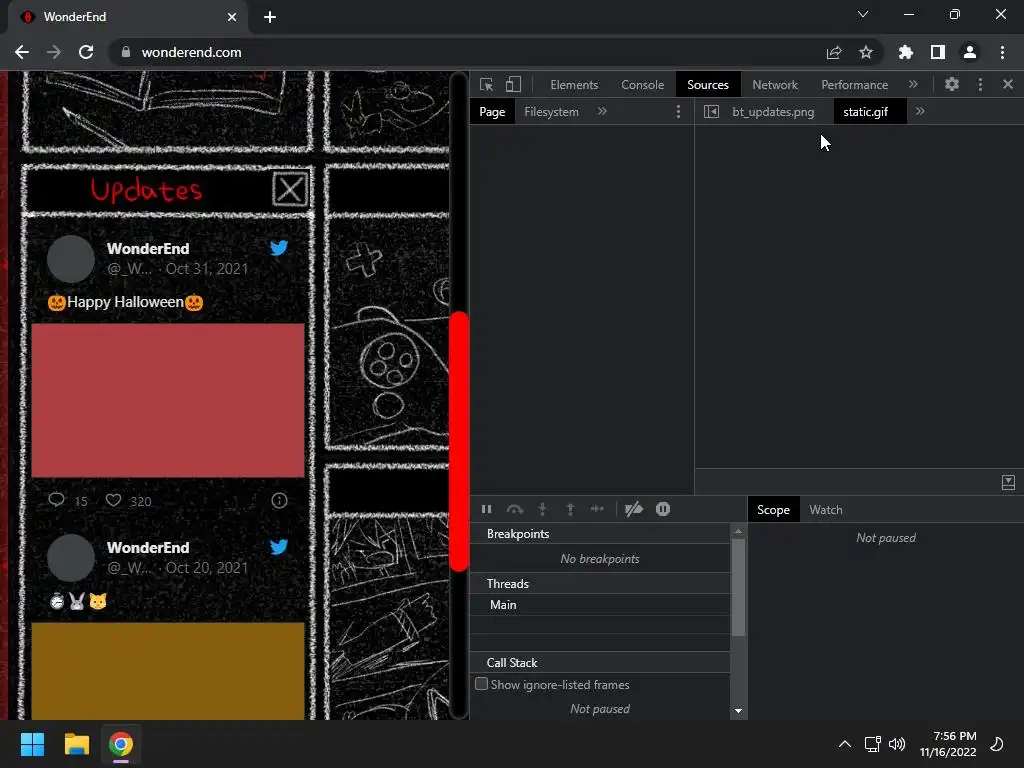Share this page icon in address bar
1024x768 pixels.
coord(834,52)
